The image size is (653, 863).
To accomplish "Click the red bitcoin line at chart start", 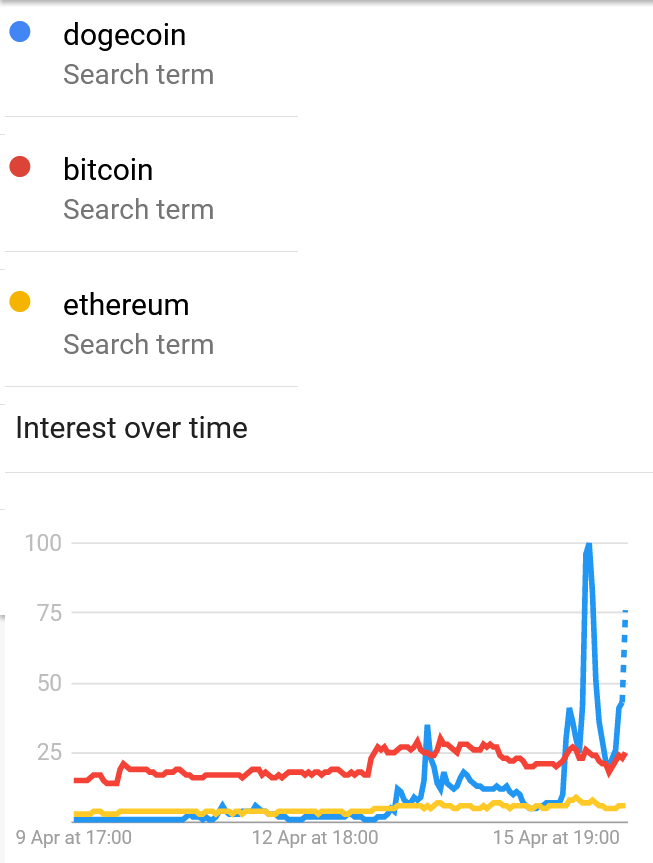I will click(x=77, y=780).
